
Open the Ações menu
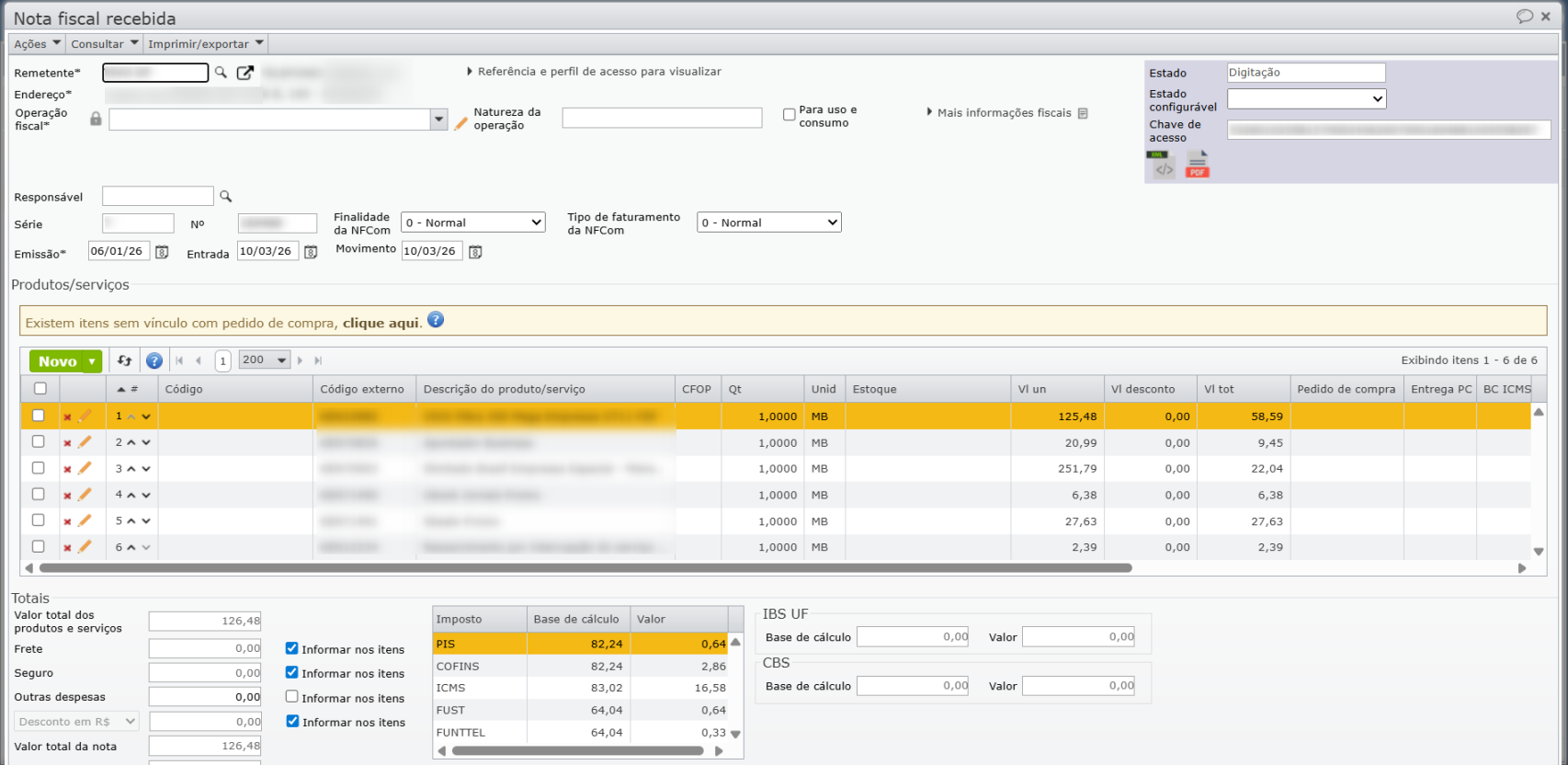(x=37, y=44)
